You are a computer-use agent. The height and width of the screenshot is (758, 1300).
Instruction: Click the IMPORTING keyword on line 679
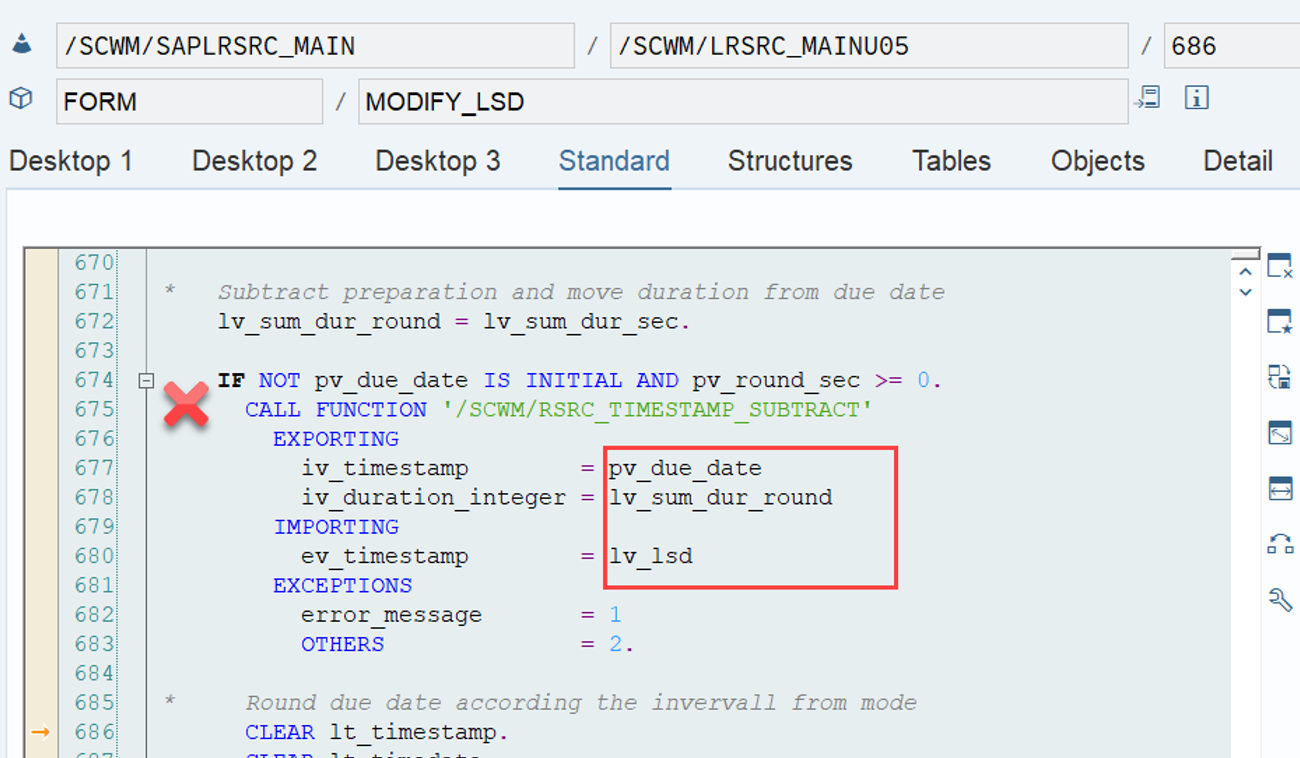coord(336,527)
